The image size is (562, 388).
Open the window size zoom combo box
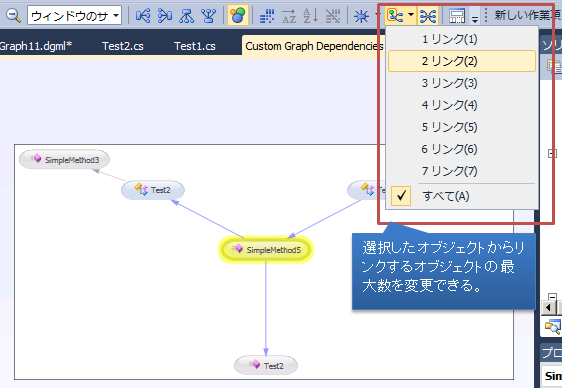75,15
